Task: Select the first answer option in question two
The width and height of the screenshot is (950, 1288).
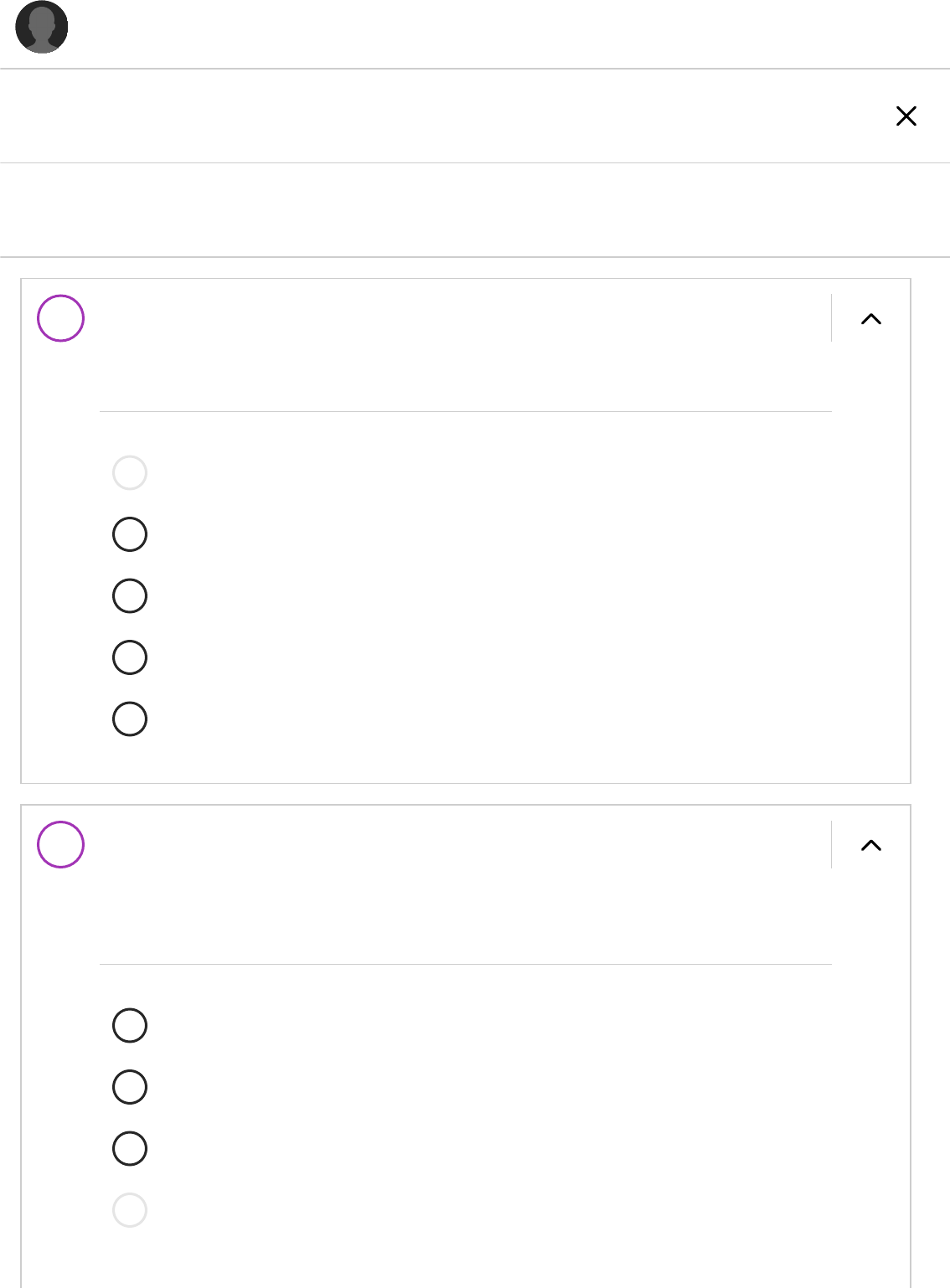Action: click(130, 1026)
